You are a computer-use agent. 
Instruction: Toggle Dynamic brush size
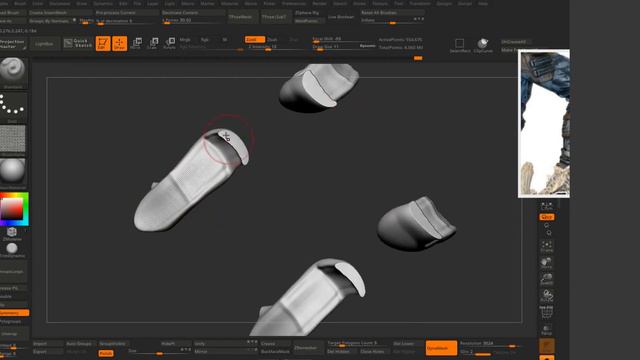[x=367, y=46]
